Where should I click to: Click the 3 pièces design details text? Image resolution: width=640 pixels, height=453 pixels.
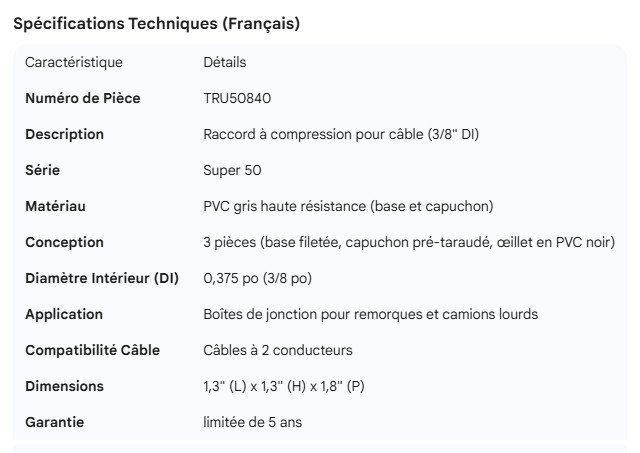pyautogui.click(x=408, y=242)
